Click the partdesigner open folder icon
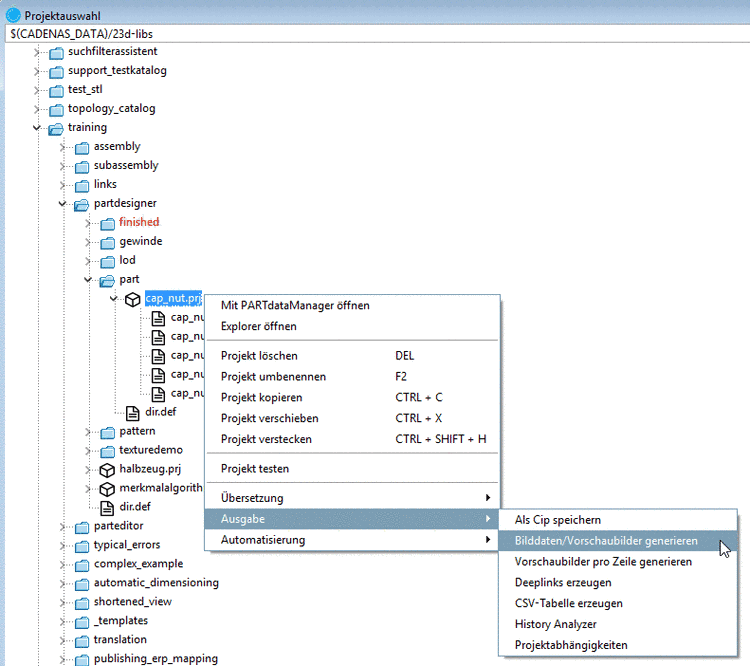The width and height of the screenshot is (750, 666). click(82, 204)
